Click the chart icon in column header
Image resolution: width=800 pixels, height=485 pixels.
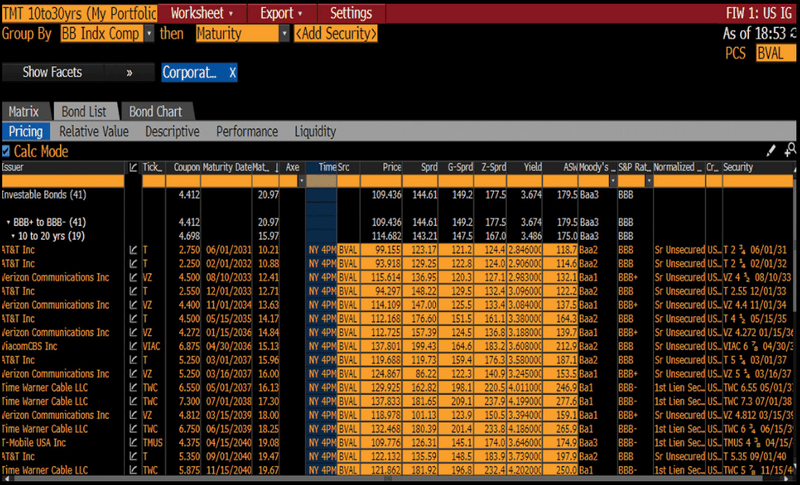click(x=133, y=167)
